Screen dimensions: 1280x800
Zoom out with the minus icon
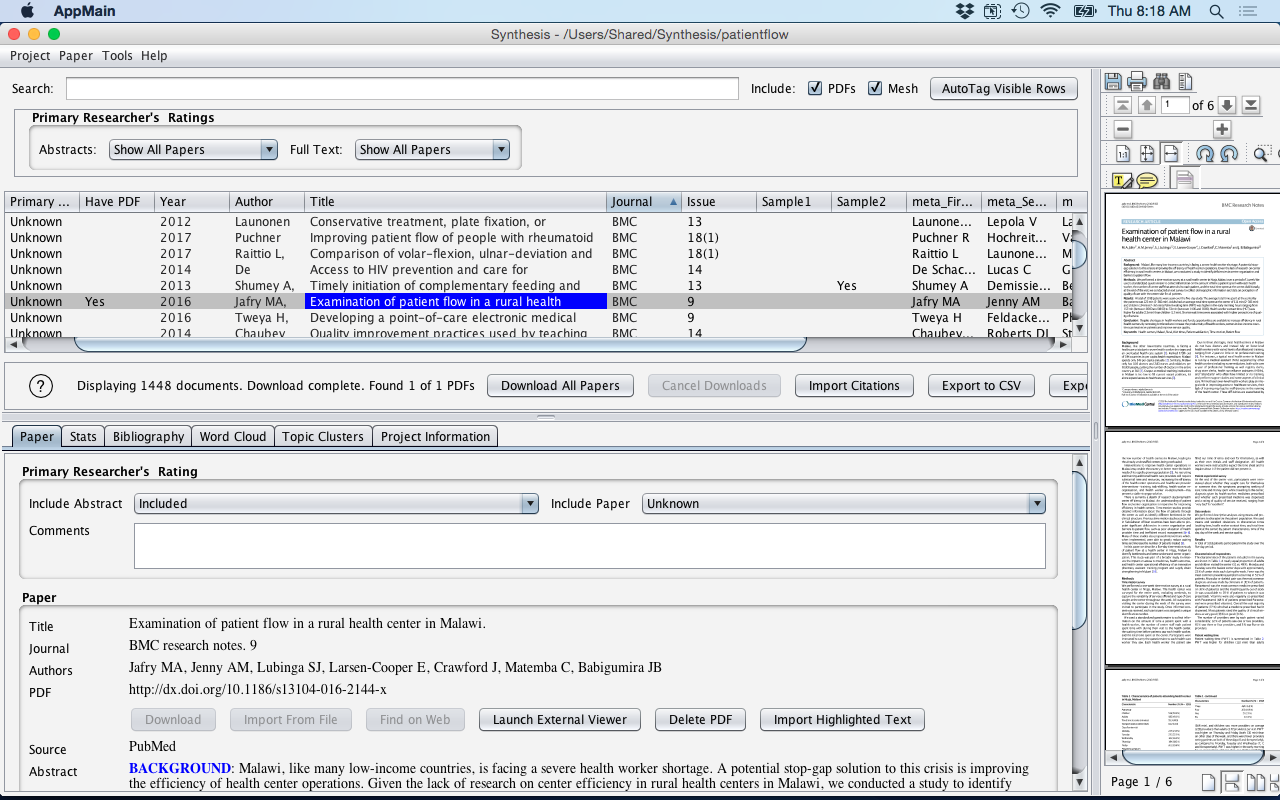1123,129
